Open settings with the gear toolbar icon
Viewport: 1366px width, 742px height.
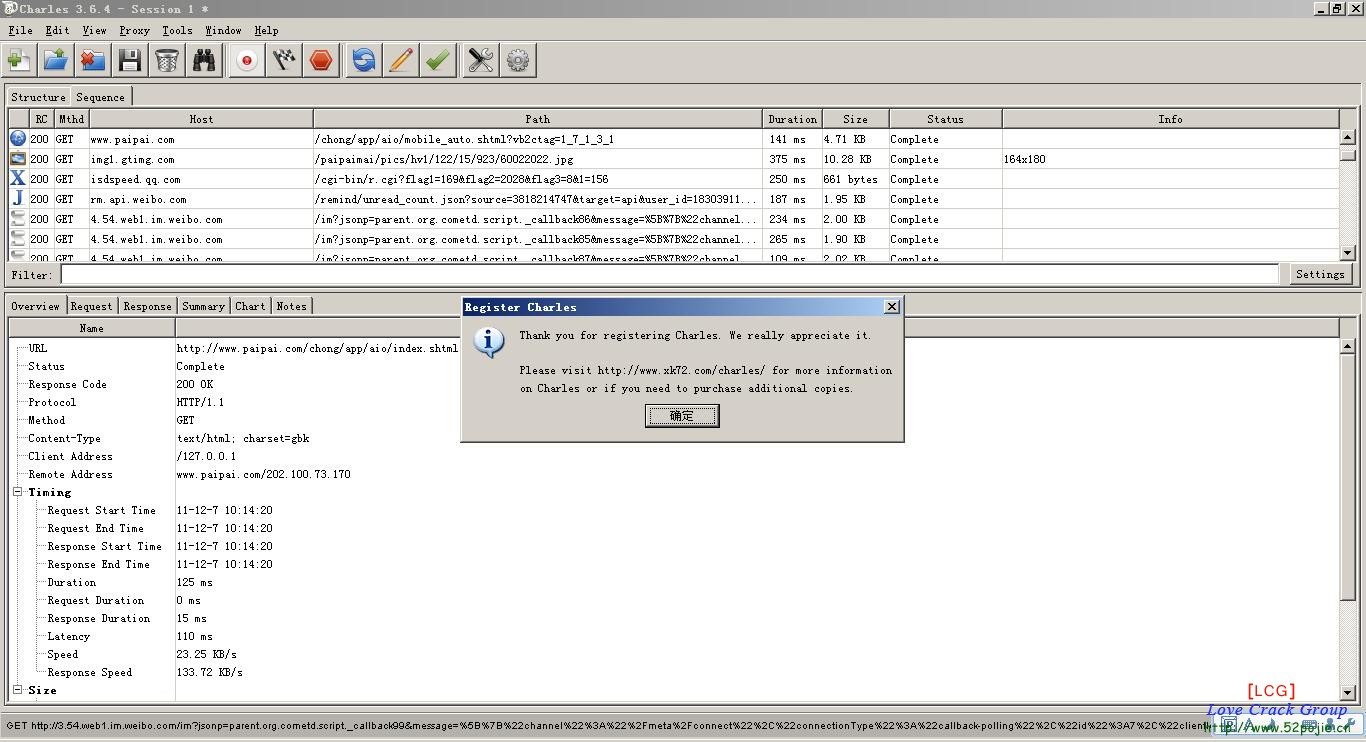coord(518,61)
